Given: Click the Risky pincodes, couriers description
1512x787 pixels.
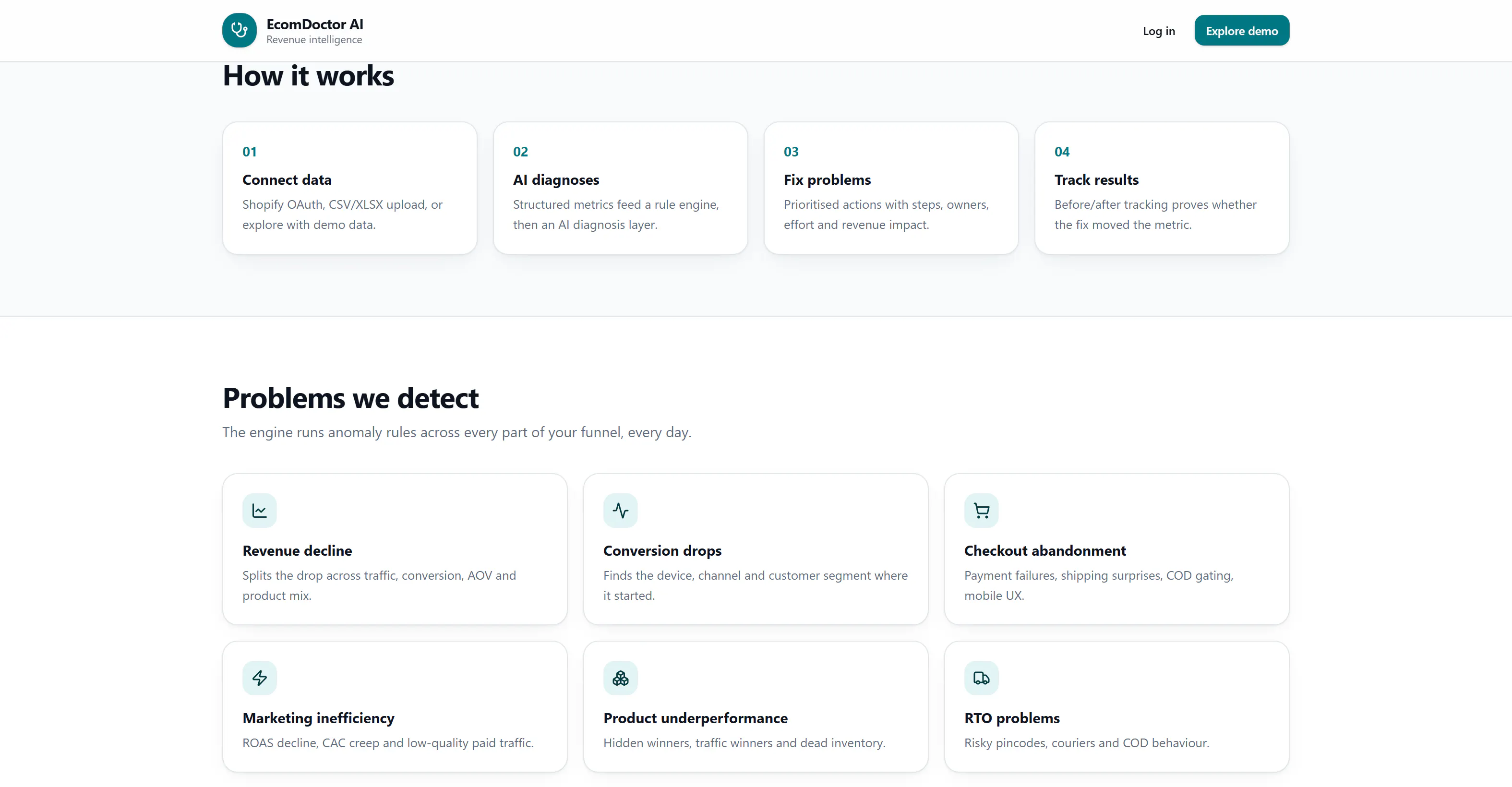Looking at the screenshot, I should pyautogui.click(x=1086, y=743).
